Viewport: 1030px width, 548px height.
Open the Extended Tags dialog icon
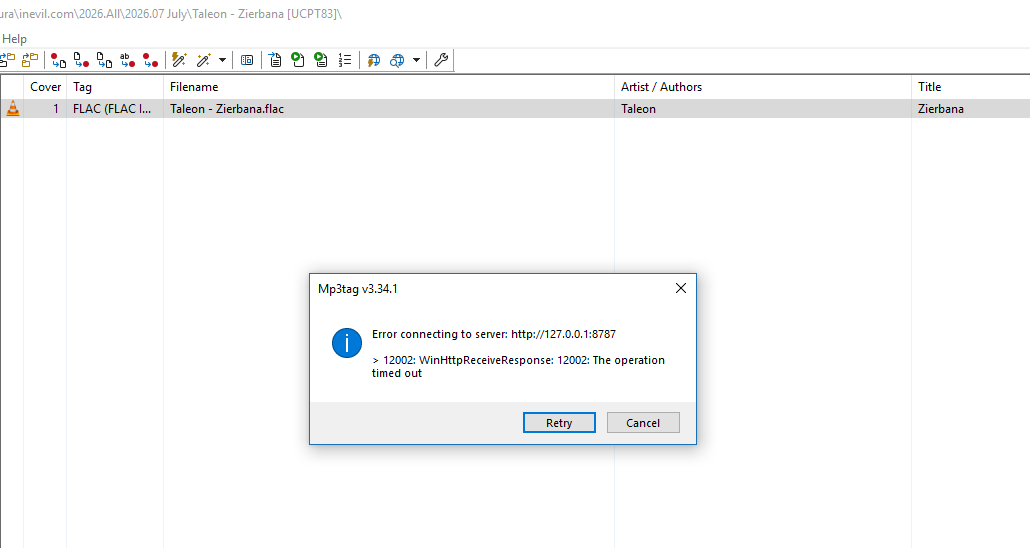247,60
